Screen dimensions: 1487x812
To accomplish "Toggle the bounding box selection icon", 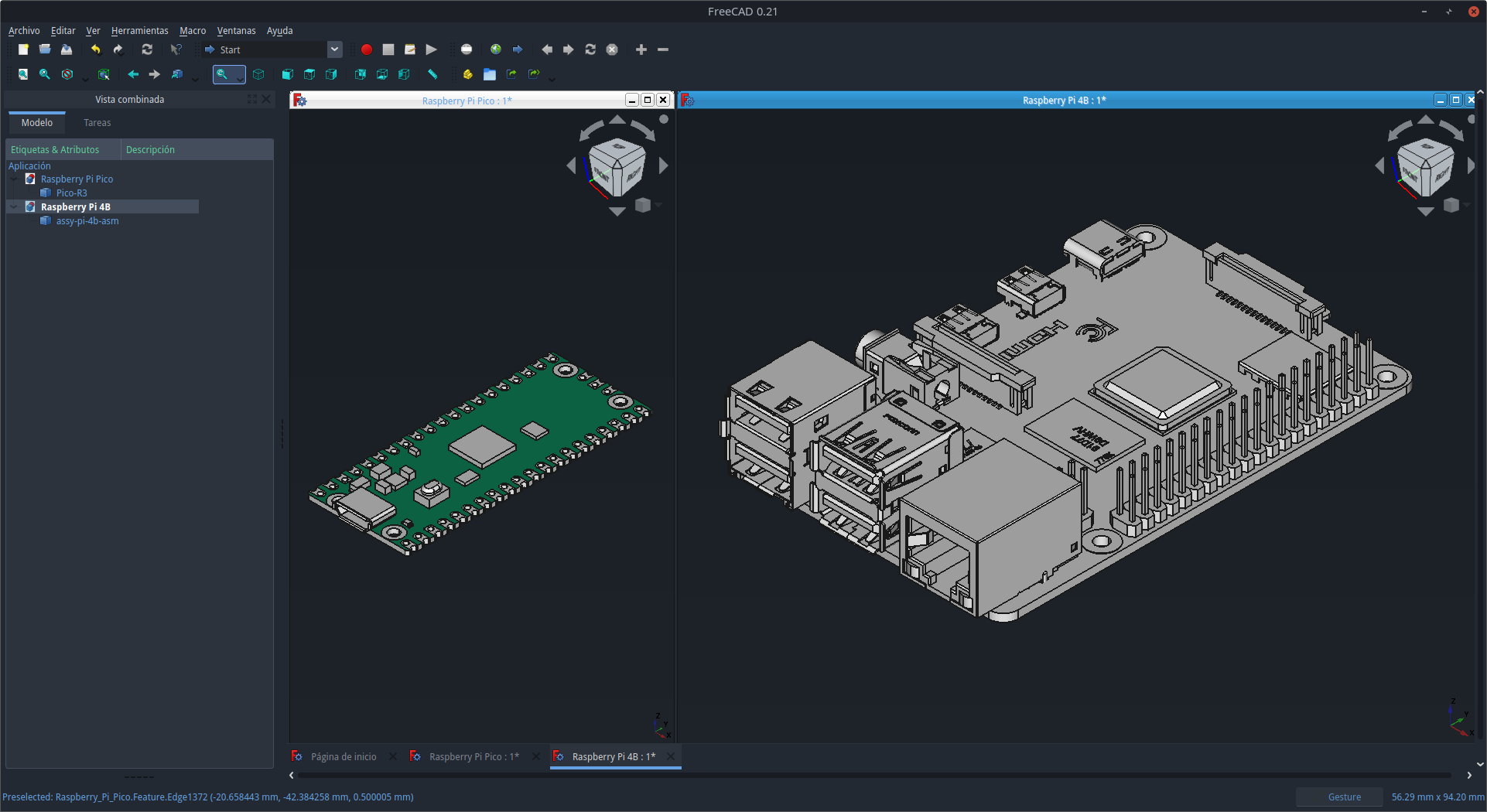I will pyautogui.click(x=104, y=74).
